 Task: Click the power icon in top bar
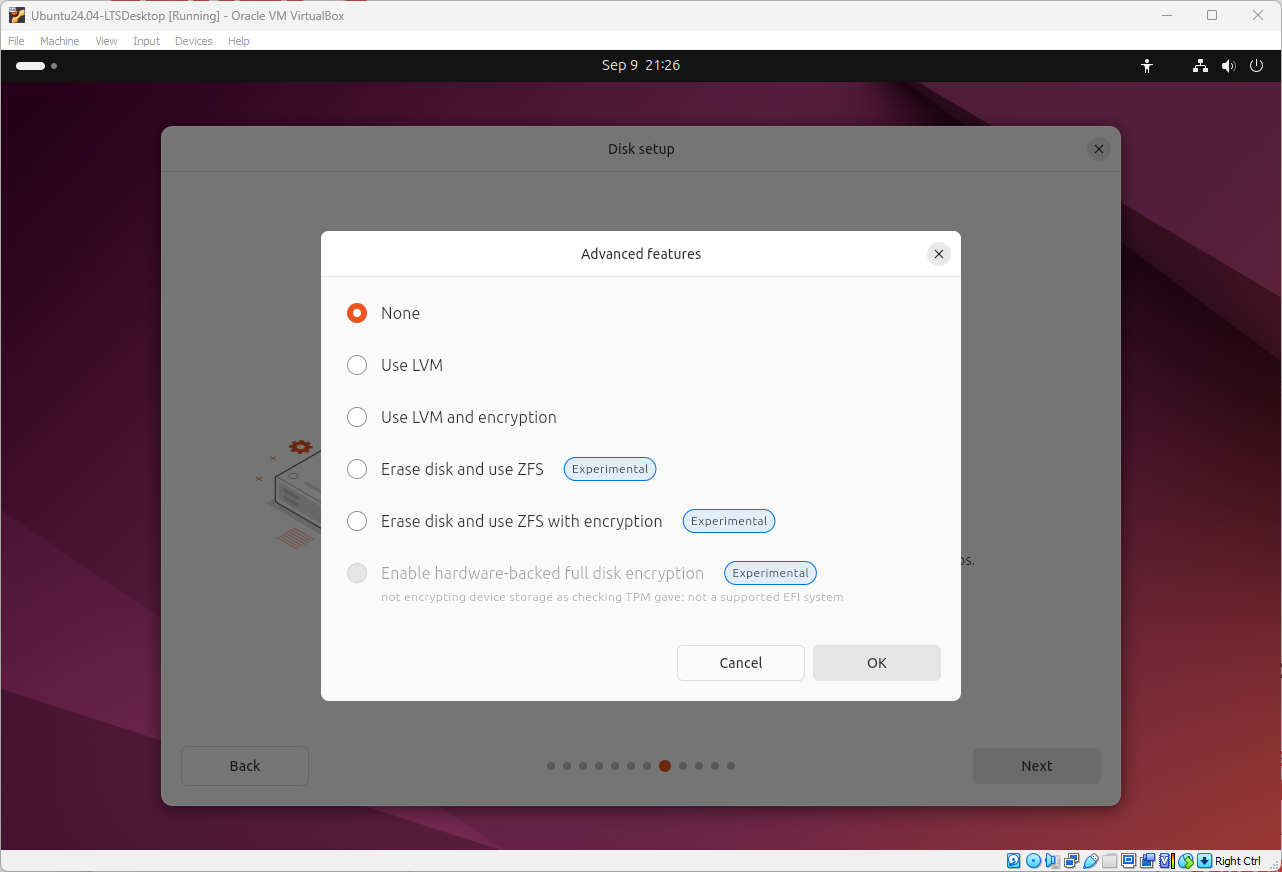[x=1257, y=66]
